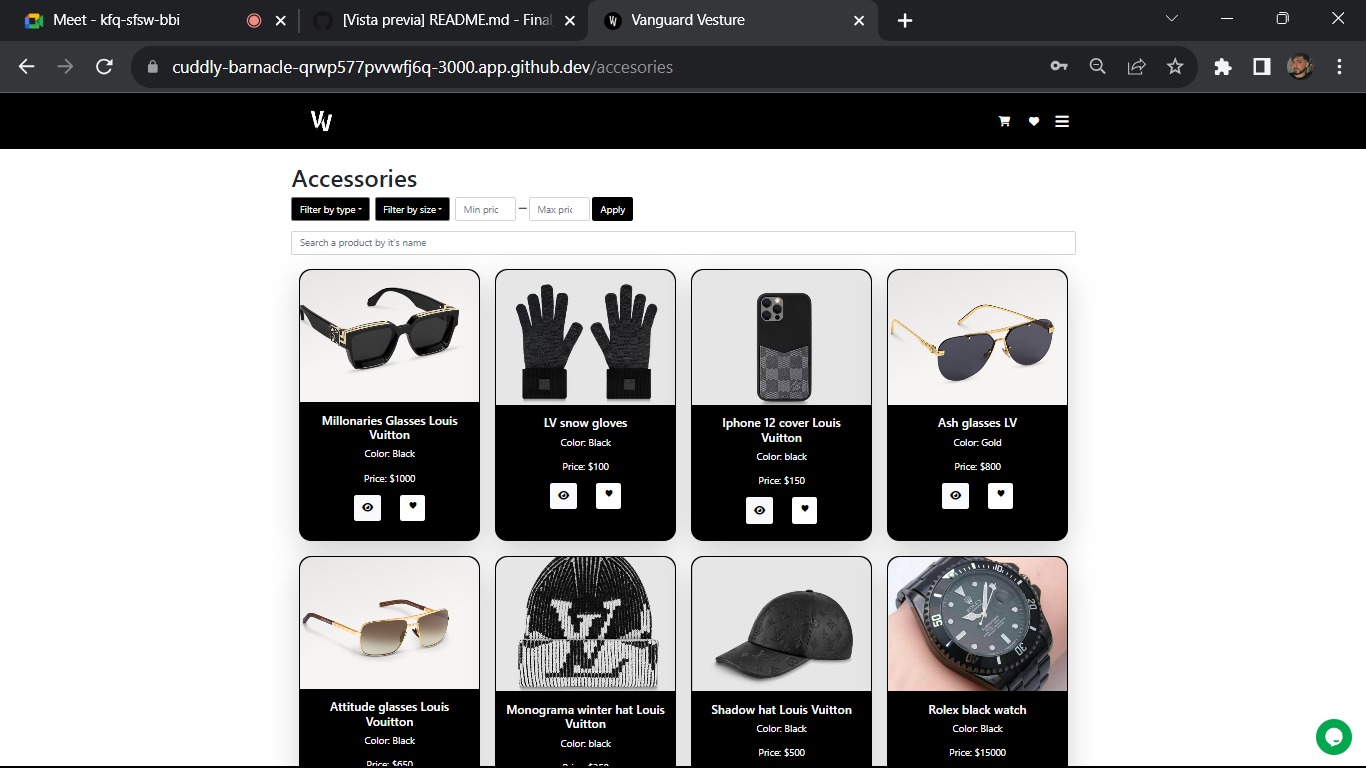
Task: Click the 'Price: $1000' text
Action: coord(389,479)
